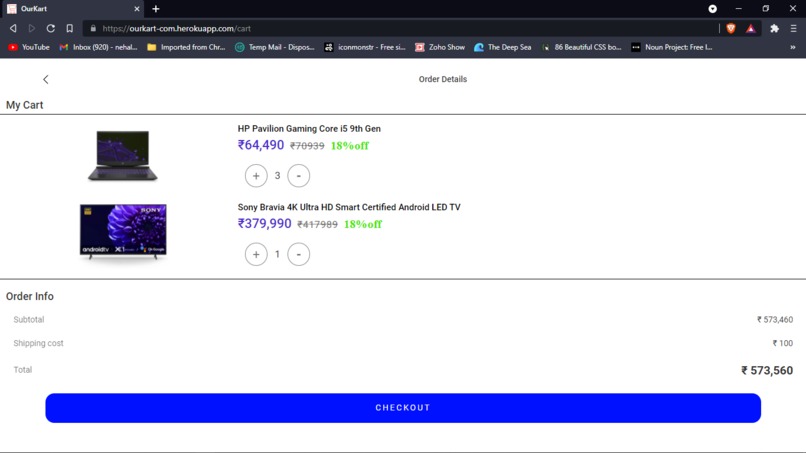Open The Deep Sea bookmark
The image size is (806, 453).
(502, 47)
